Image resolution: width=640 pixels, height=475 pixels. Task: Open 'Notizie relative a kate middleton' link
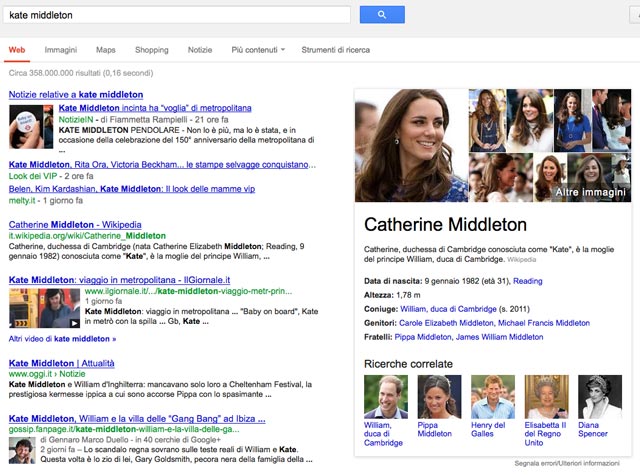pyautogui.click(x=76, y=95)
